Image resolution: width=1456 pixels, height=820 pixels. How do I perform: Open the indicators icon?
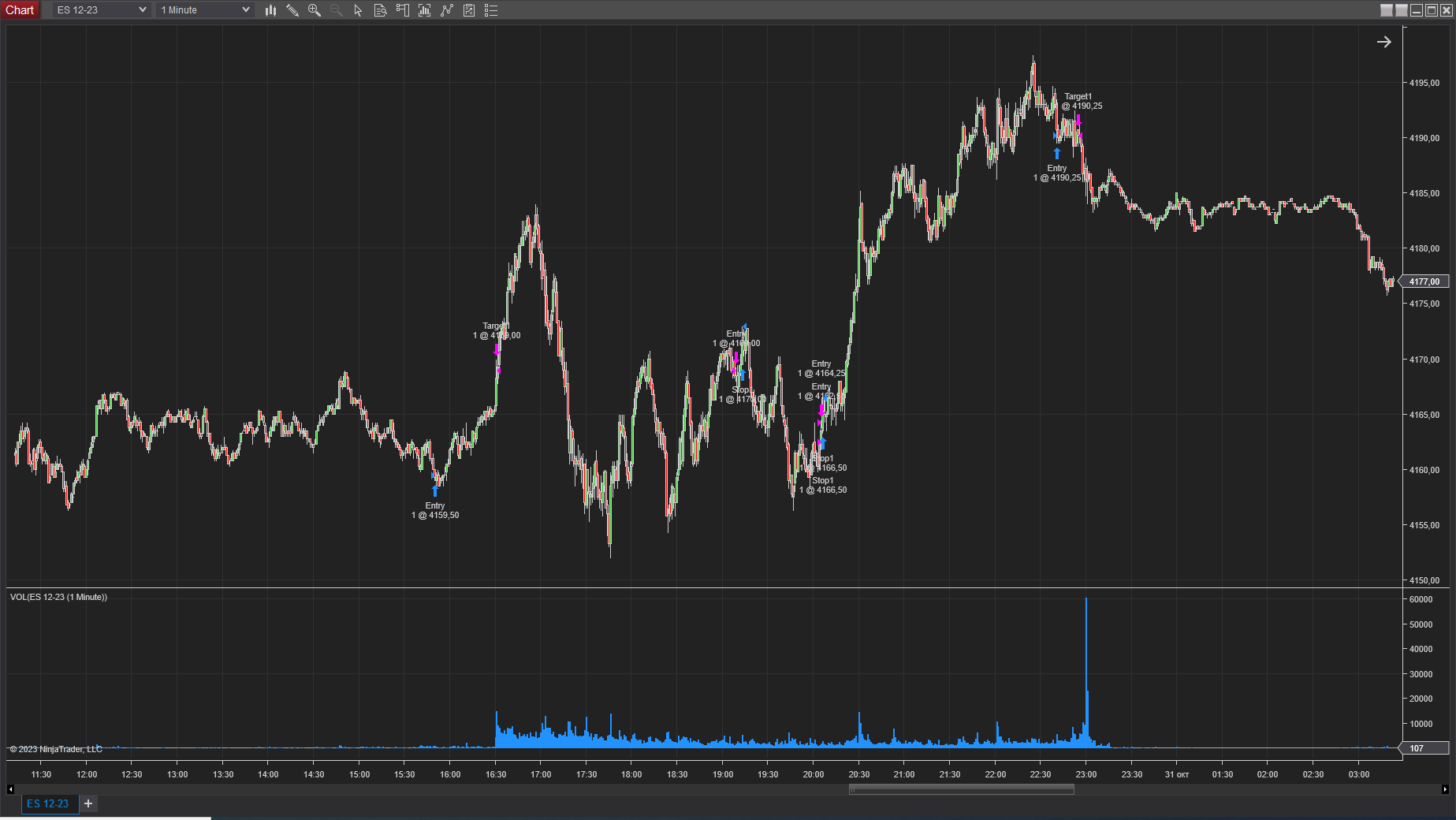447,10
